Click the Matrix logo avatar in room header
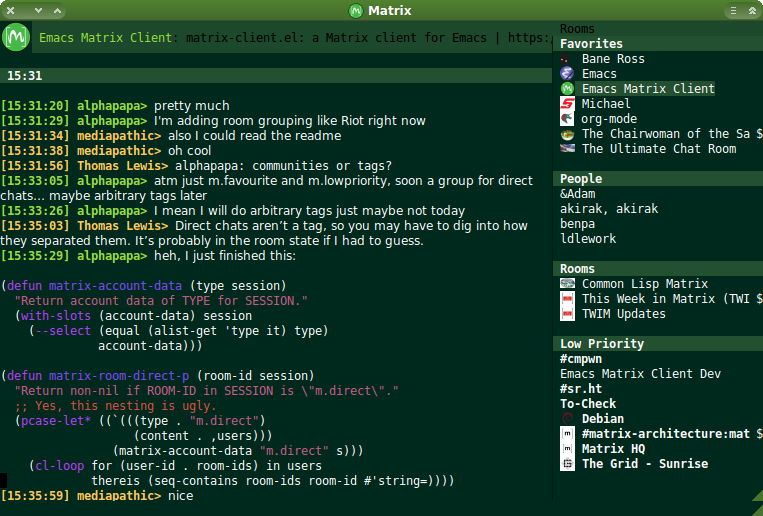The height and width of the screenshot is (516, 763). 16,37
